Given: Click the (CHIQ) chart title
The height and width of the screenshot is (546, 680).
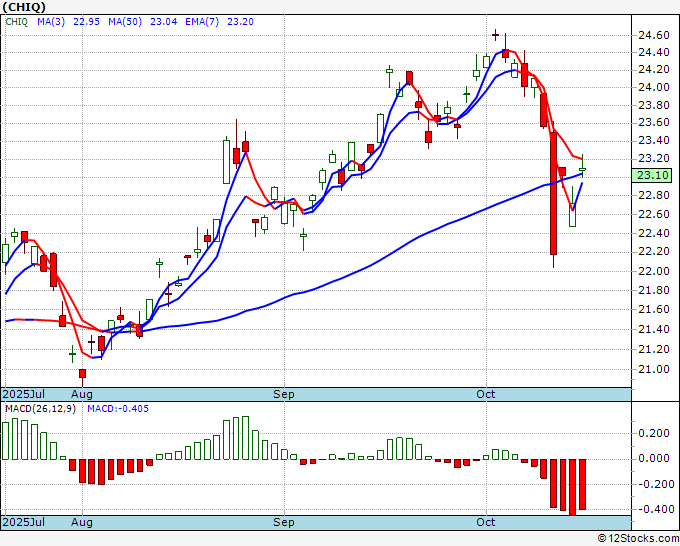Looking at the screenshot, I should point(24,7).
